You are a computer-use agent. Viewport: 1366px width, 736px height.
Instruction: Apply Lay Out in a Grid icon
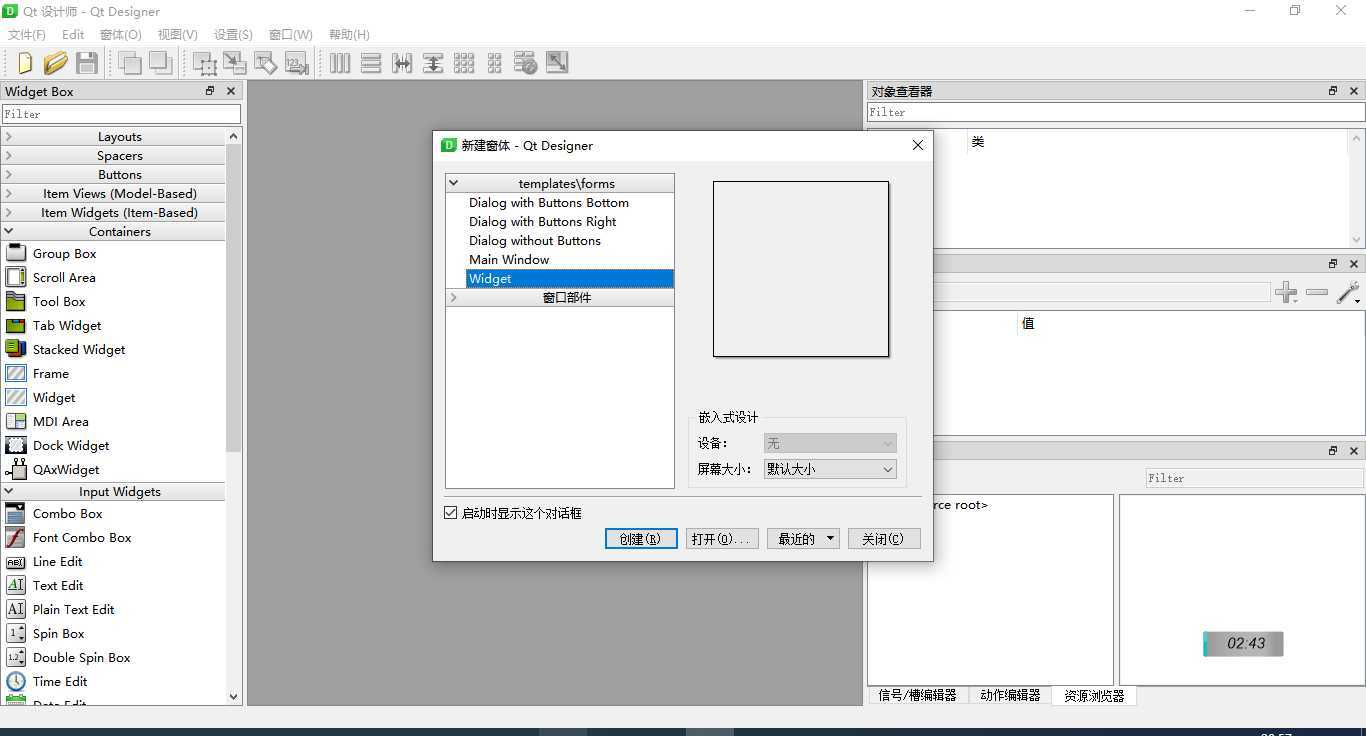pos(464,63)
